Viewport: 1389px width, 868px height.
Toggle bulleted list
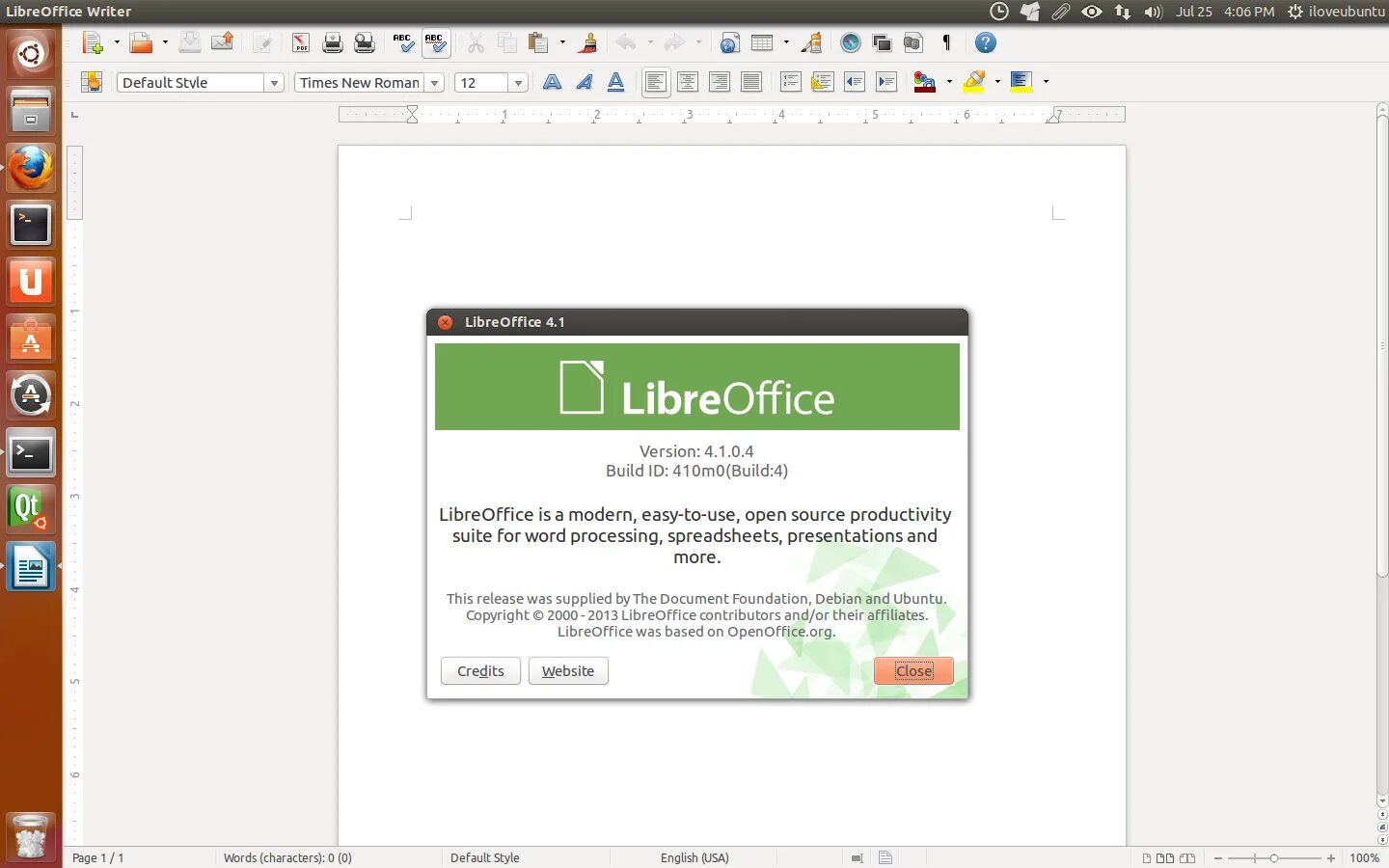coord(823,82)
